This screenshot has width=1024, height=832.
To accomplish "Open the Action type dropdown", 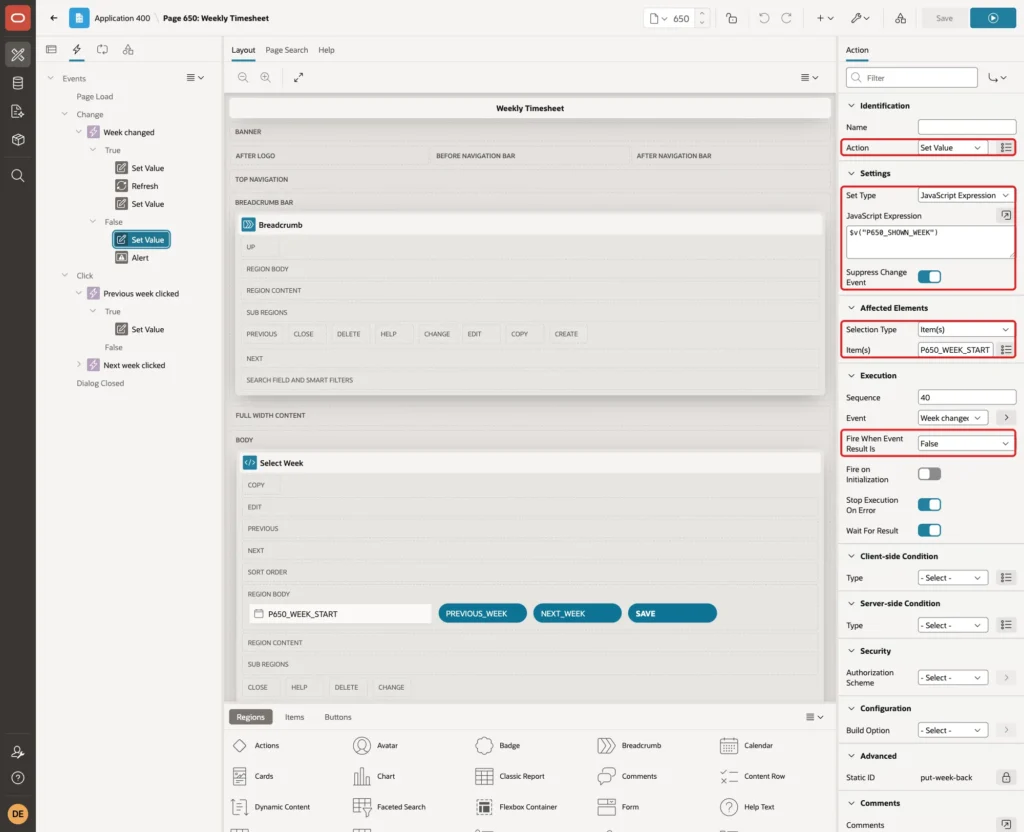I will pos(952,148).
